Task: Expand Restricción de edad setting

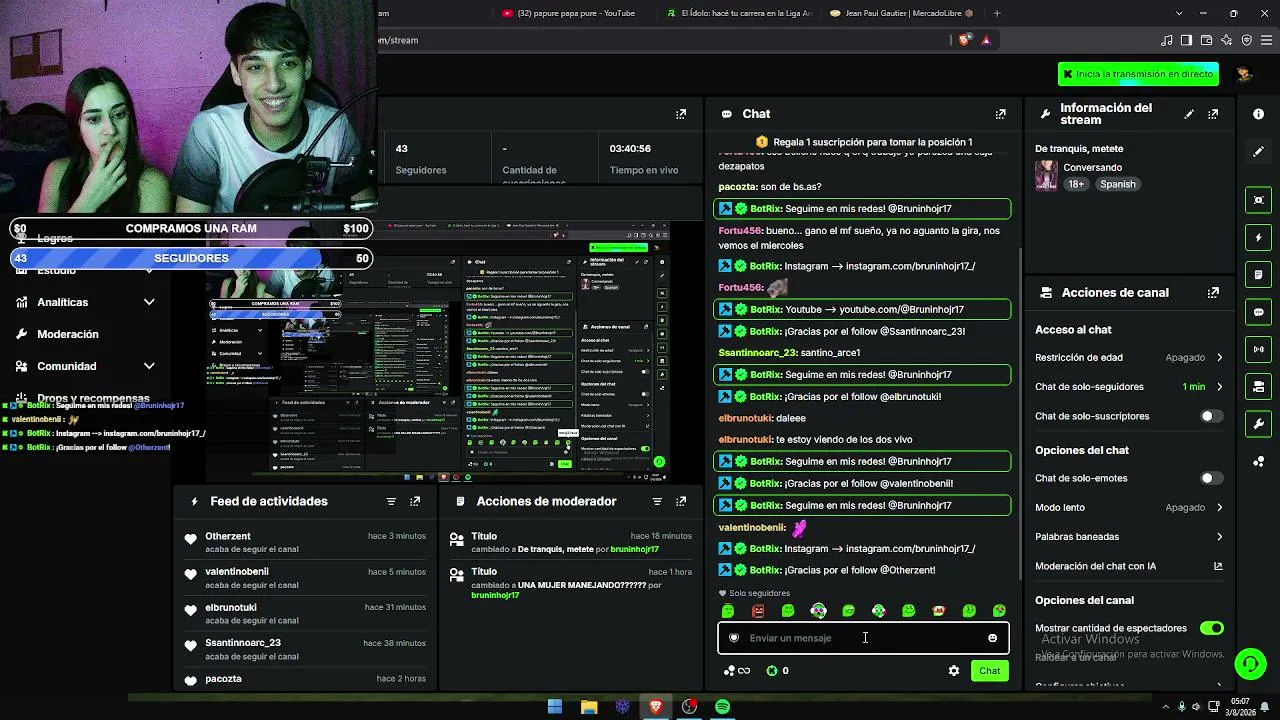Action: 1129,358
